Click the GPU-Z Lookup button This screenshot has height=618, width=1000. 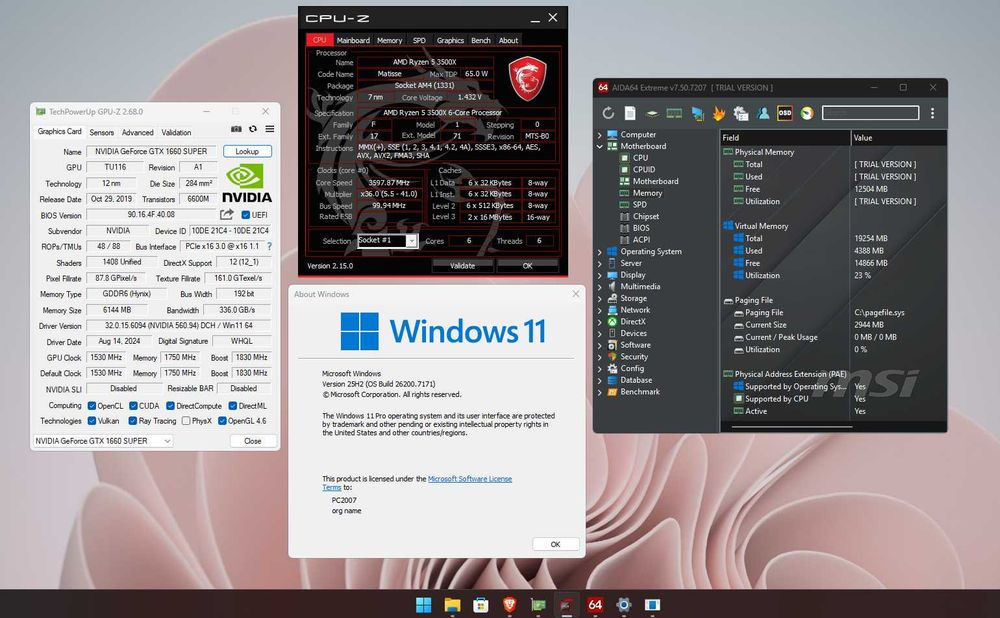pyautogui.click(x=247, y=151)
